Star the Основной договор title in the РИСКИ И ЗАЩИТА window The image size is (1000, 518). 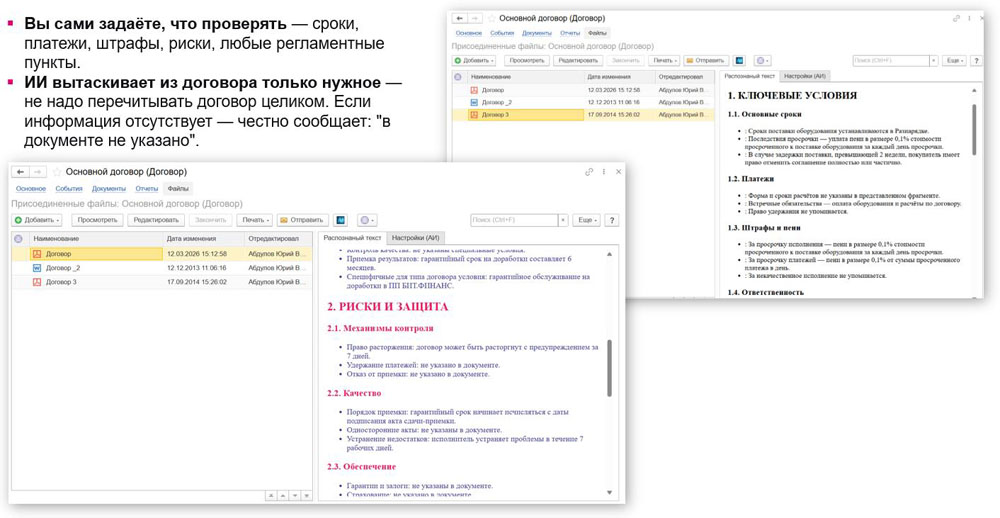point(57,172)
